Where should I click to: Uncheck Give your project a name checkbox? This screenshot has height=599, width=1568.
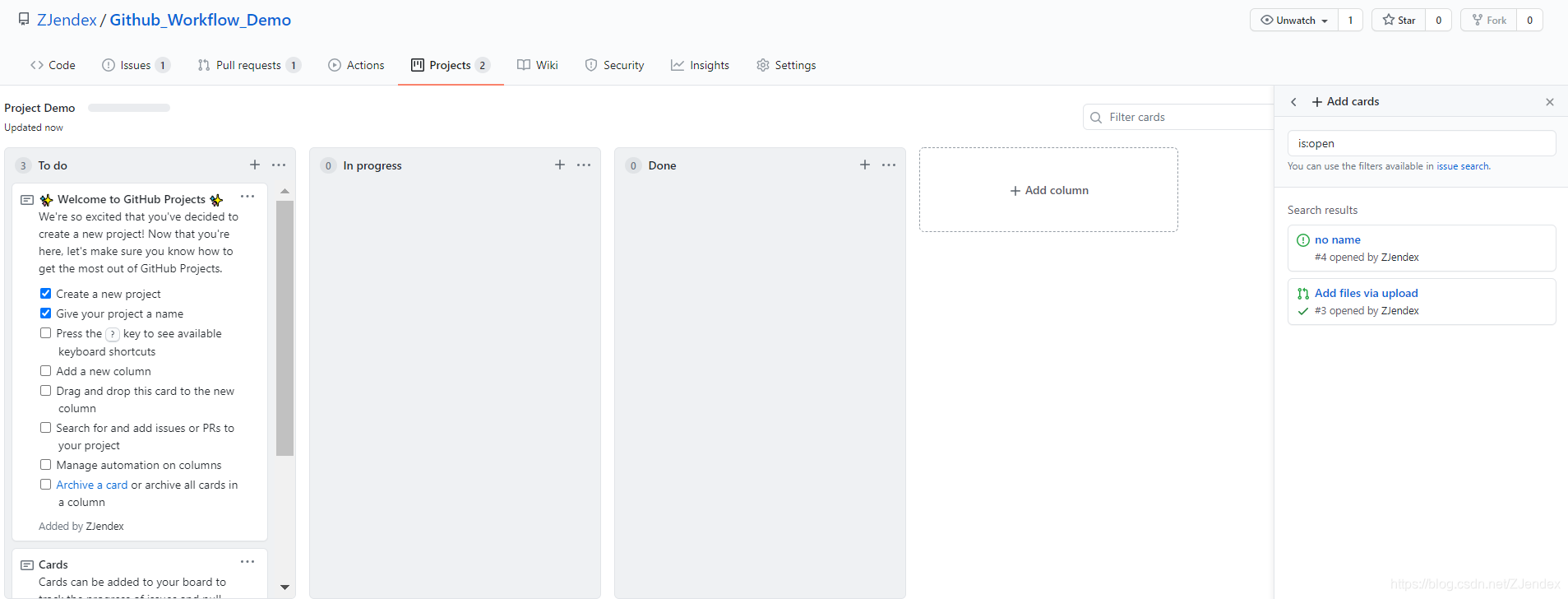point(46,313)
